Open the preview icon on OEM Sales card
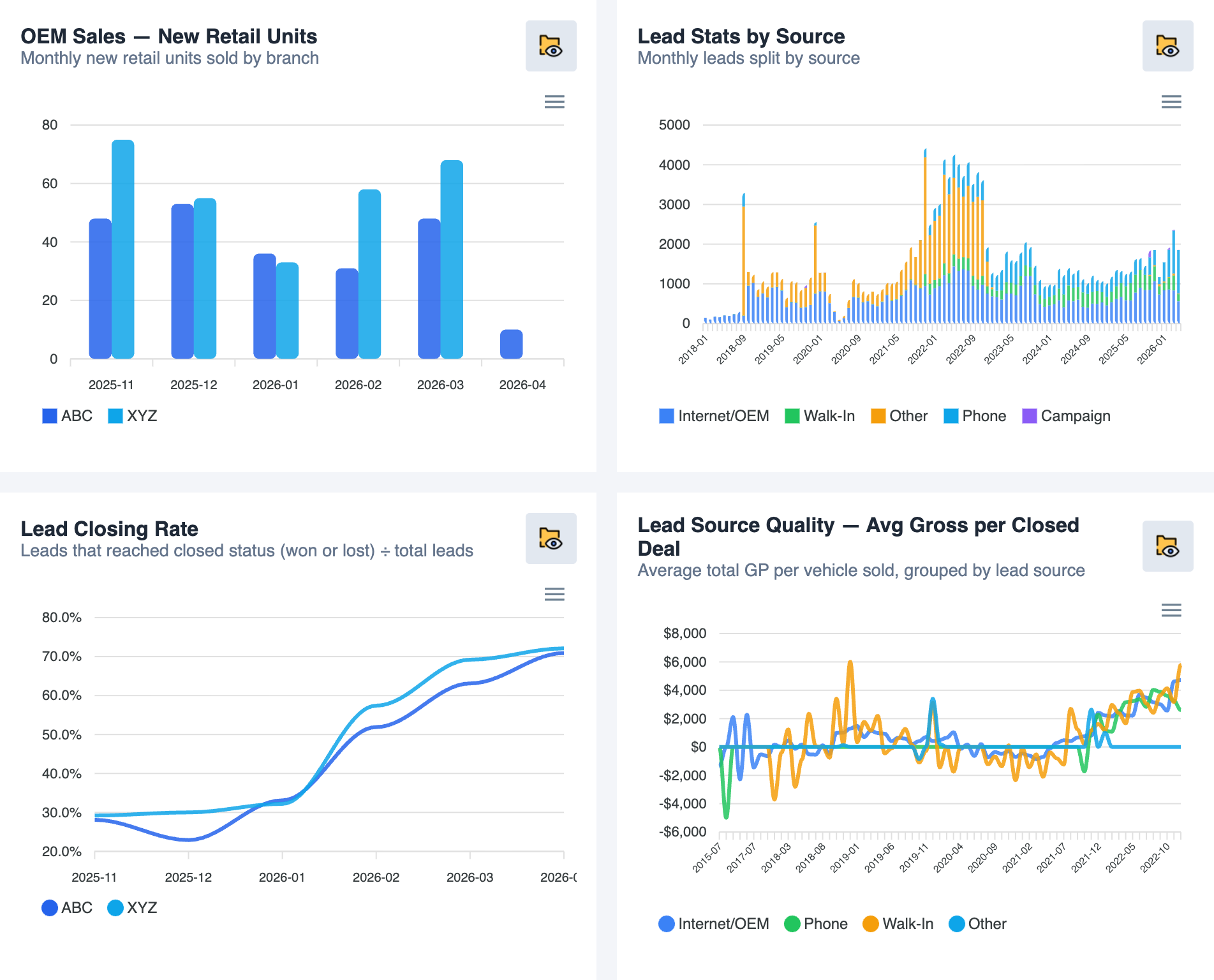 551,45
